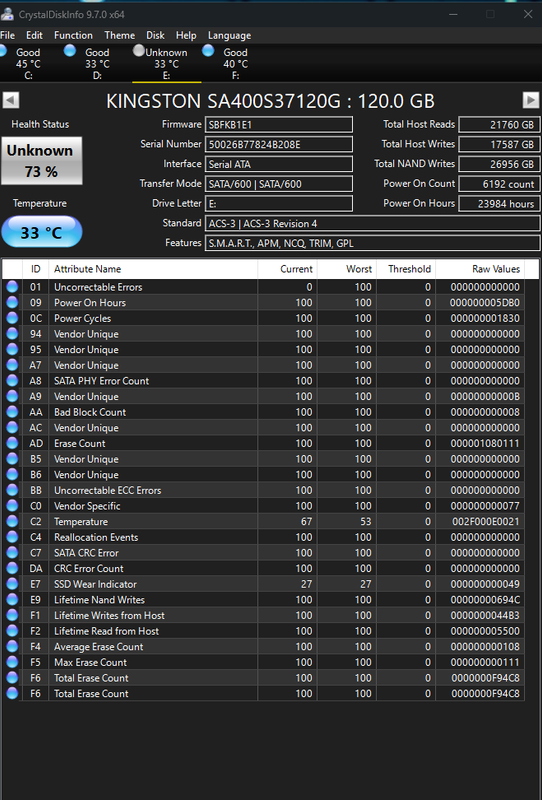Screen dimensions: 542x800
Task: Switch to drive F: disk tab
Action: point(235,63)
